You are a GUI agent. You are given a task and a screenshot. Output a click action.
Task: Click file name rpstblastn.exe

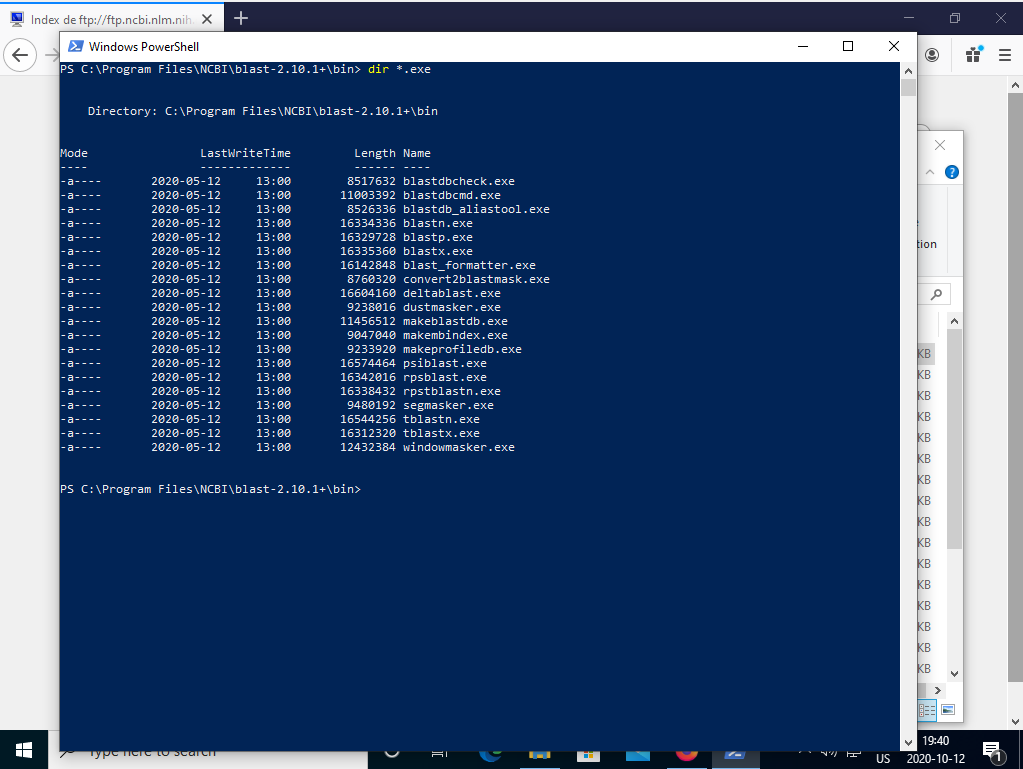pos(451,391)
